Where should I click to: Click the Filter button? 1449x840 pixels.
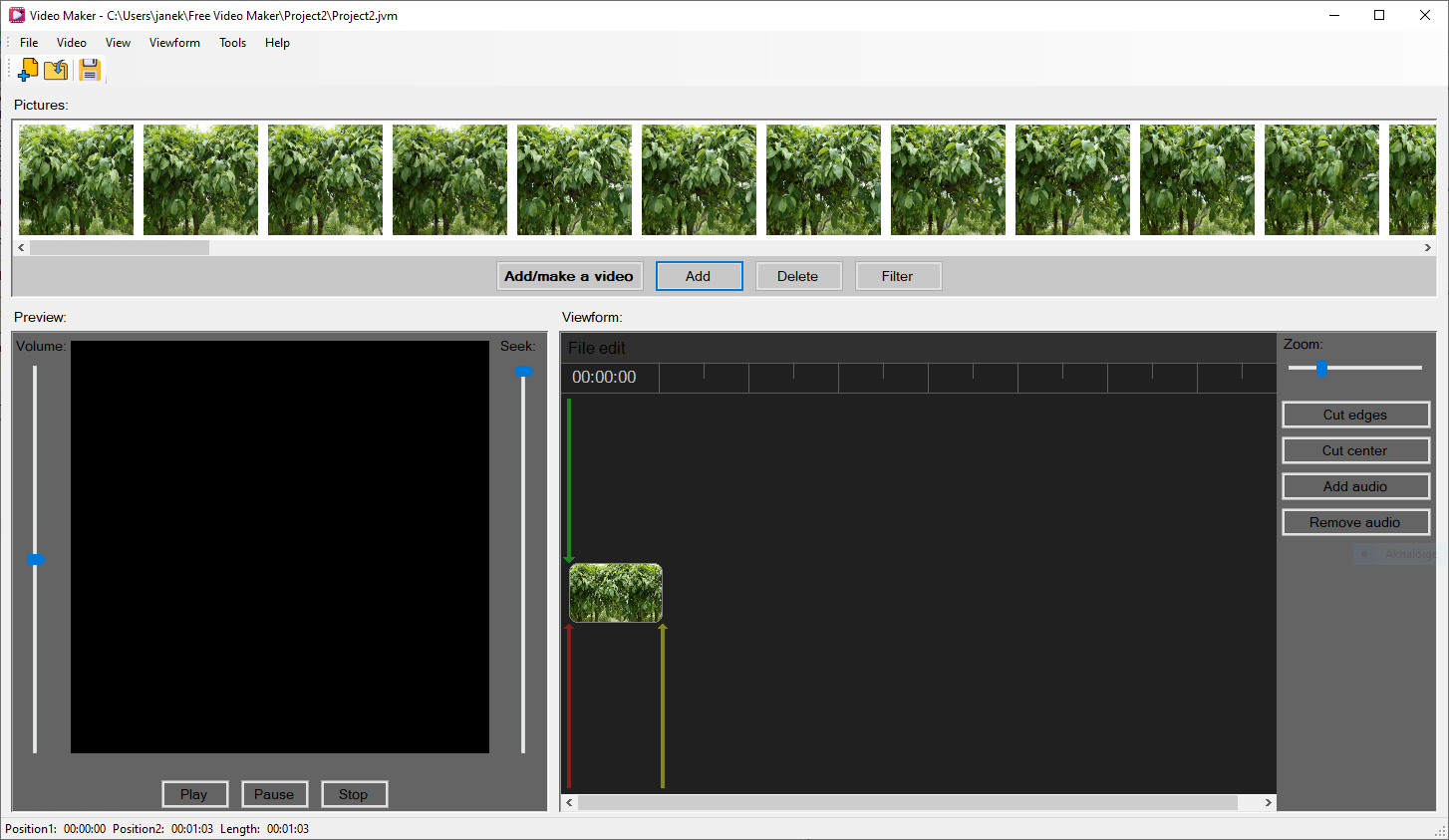[897, 276]
